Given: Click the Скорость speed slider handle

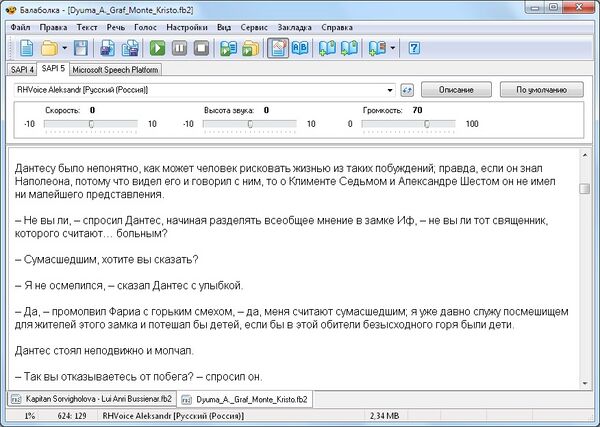Looking at the screenshot, I should [91, 124].
